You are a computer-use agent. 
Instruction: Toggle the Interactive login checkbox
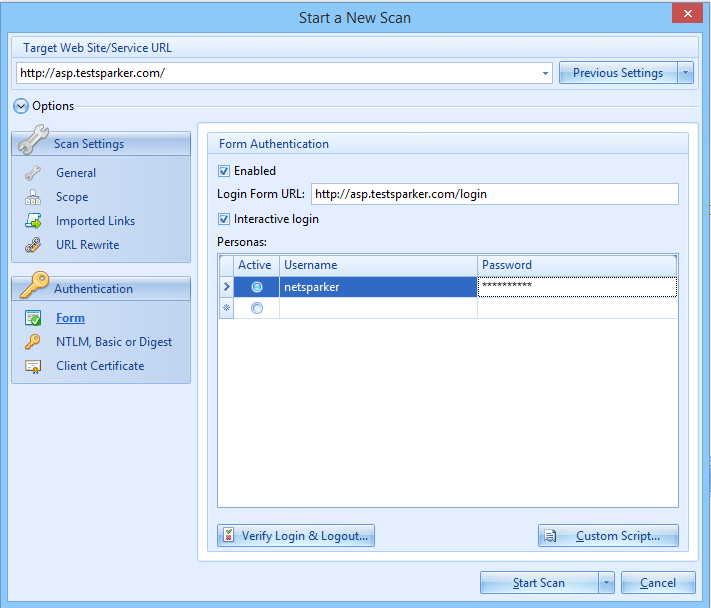(224, 219)
